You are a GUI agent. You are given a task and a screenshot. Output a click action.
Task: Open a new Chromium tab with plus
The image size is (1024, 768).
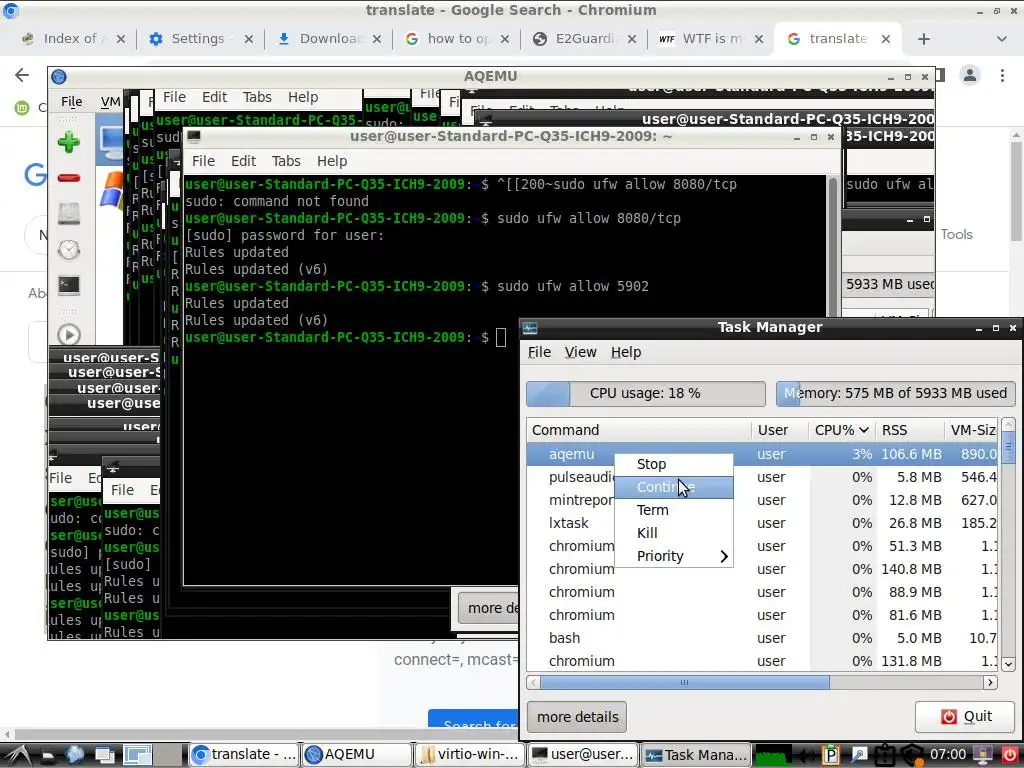(x=923, y=39)
